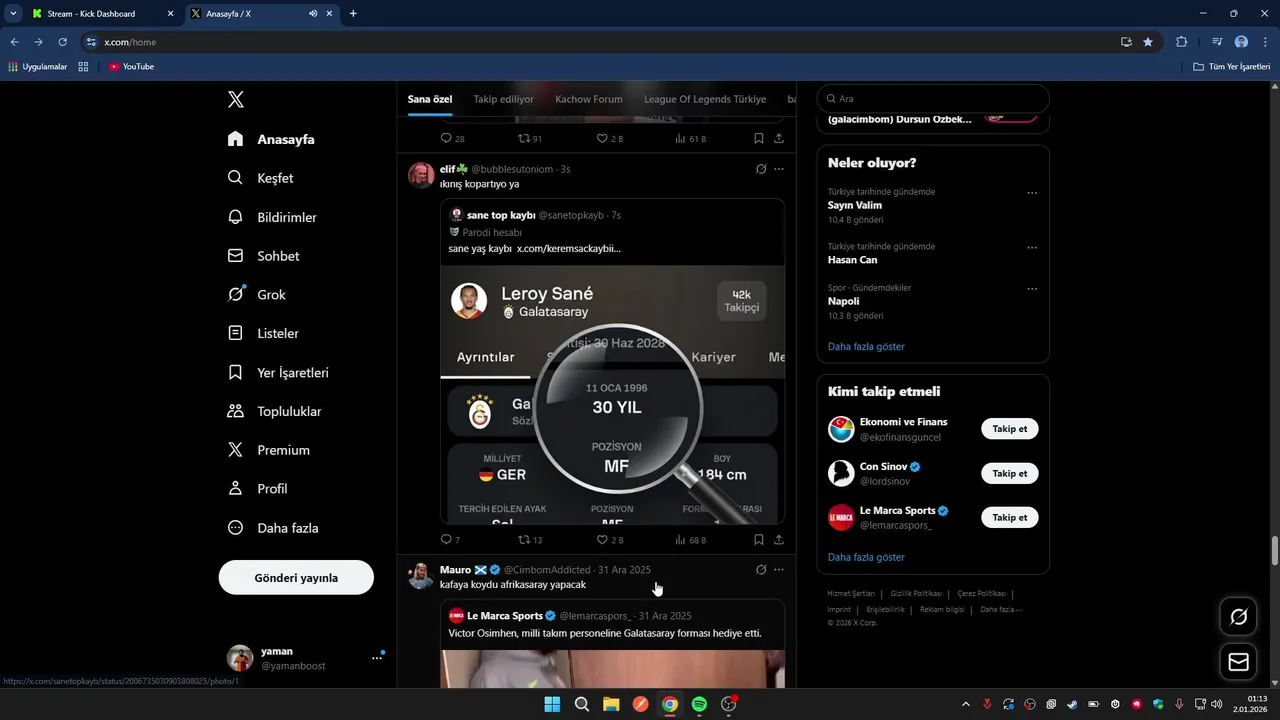Show more trends under Neler oluyor
The width and height of the screenshot is (1280, 720).
(x=866, y=346)
